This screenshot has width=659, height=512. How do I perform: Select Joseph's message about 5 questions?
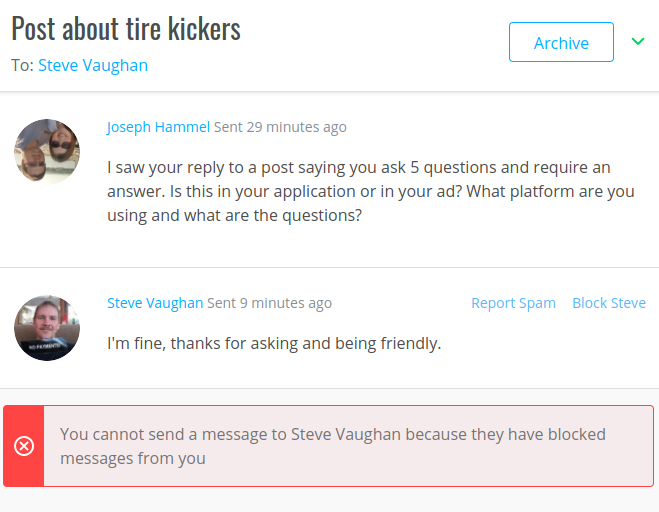point(371,191)
